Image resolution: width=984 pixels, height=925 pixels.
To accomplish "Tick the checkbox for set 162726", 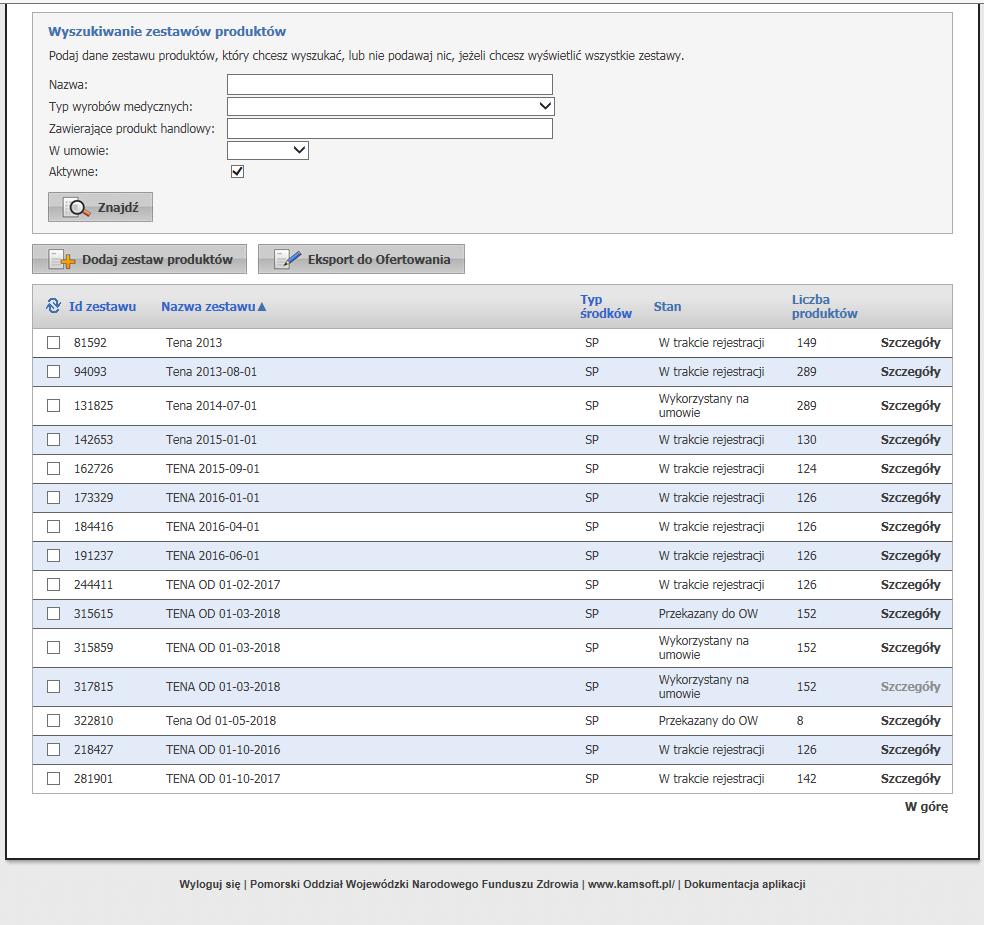I will pos(54,468).
